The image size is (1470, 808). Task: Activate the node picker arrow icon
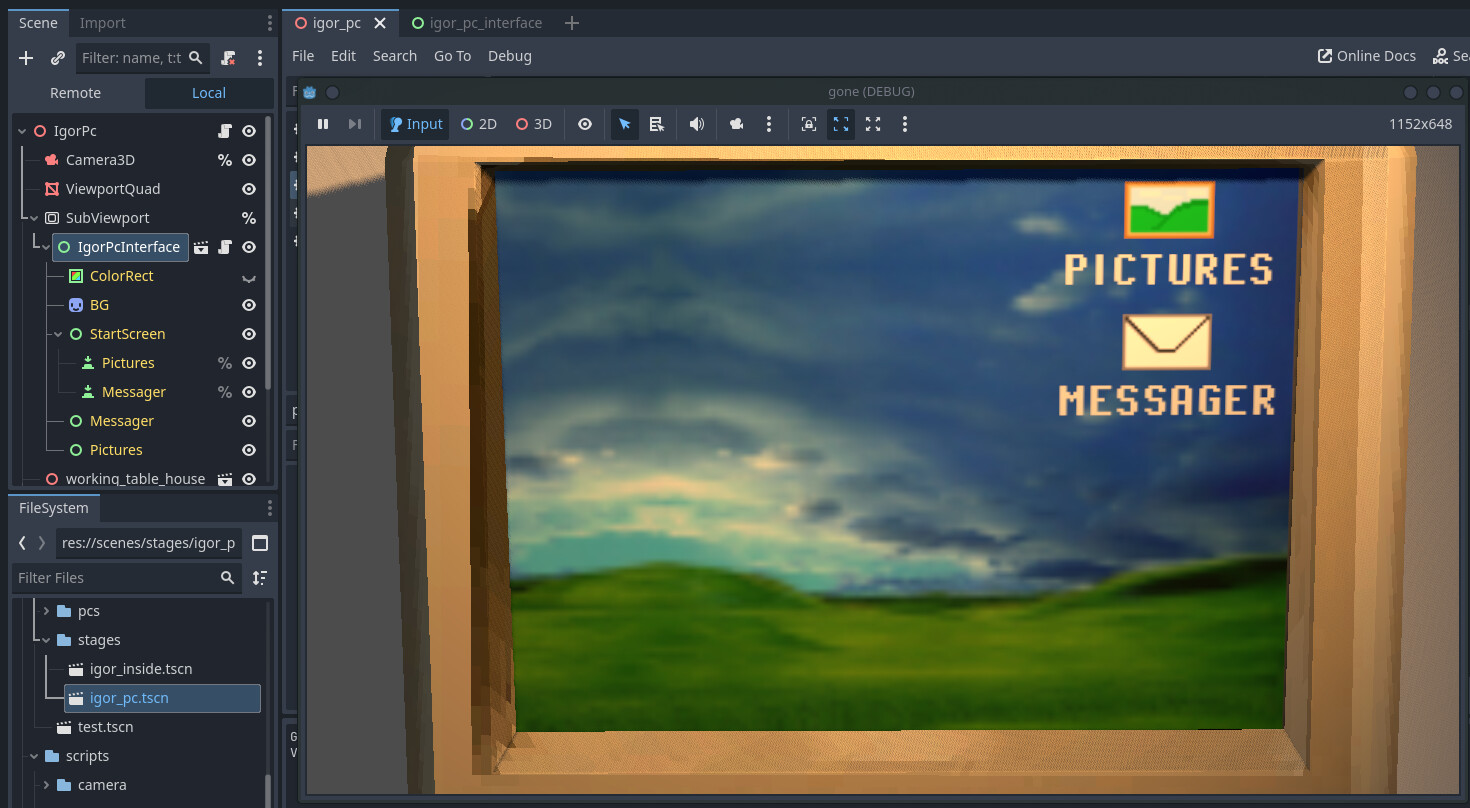[624, 124]
